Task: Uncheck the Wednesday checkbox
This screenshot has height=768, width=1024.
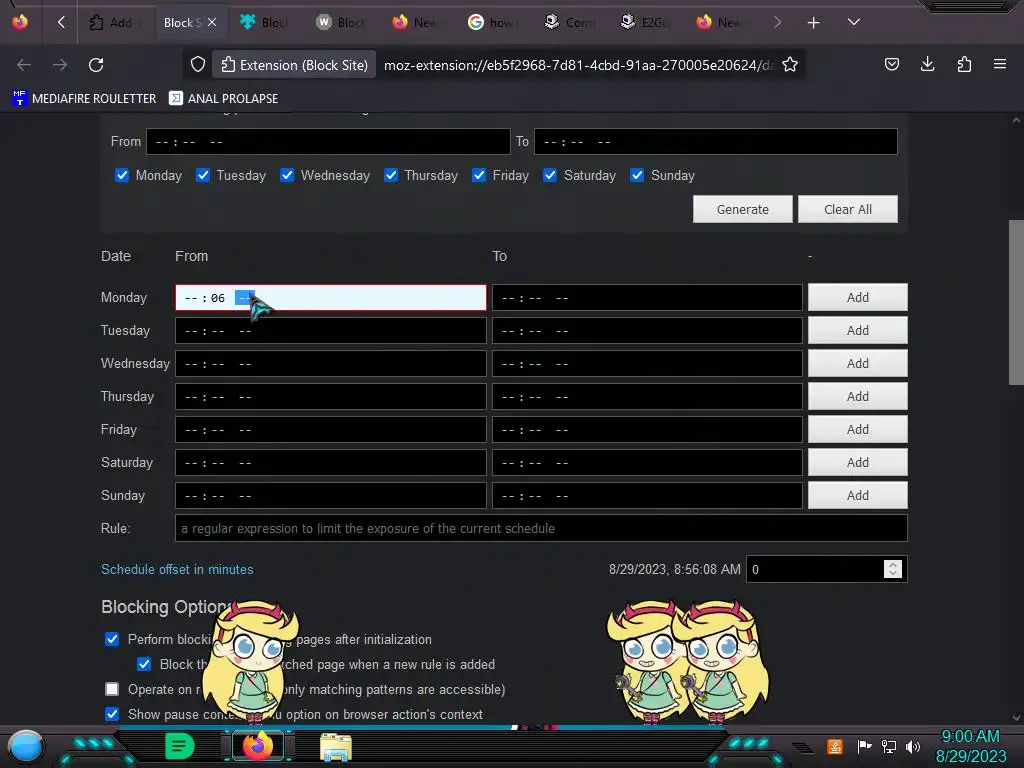Action: pos(287,175)
